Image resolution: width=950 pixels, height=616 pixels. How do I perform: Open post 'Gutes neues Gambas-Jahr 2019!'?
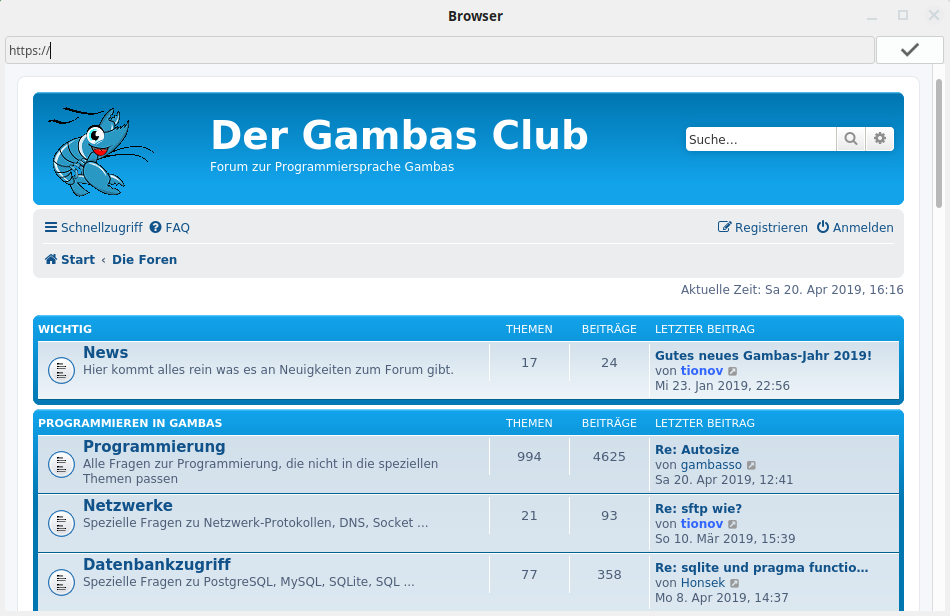[763, 356]
